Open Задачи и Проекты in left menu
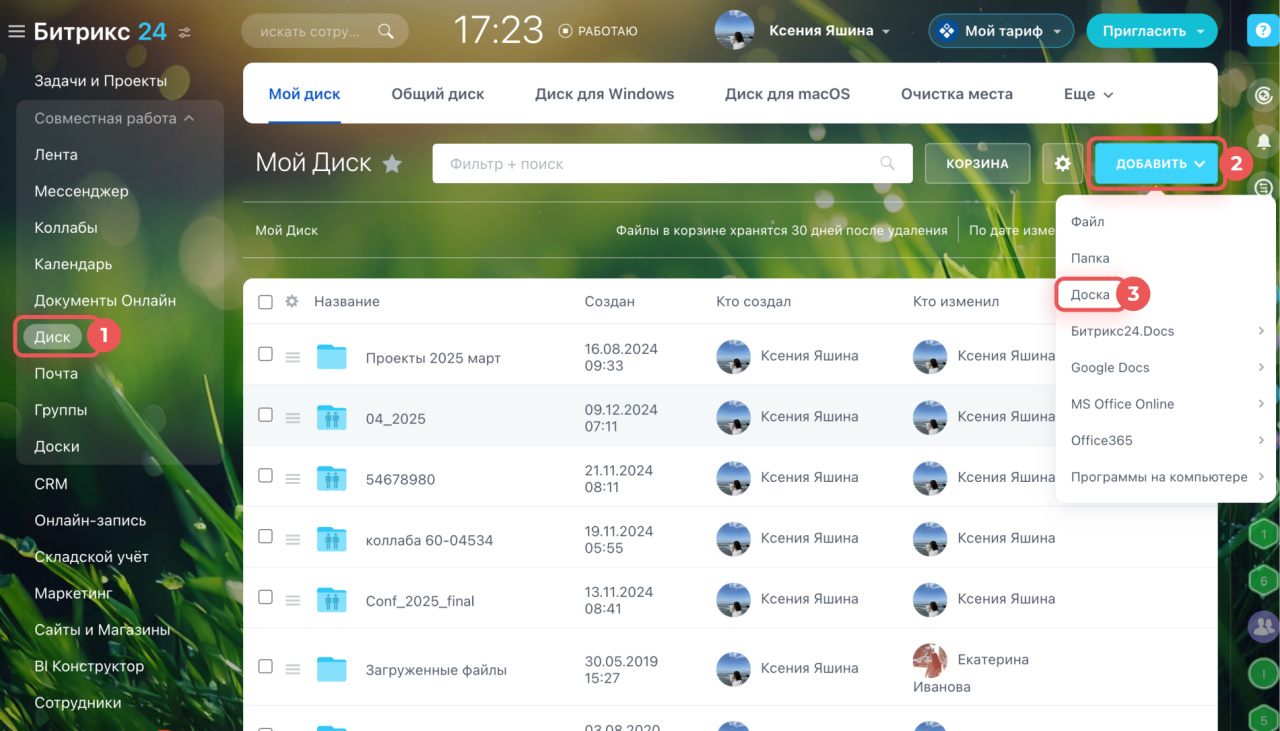 tap(100, 81)
